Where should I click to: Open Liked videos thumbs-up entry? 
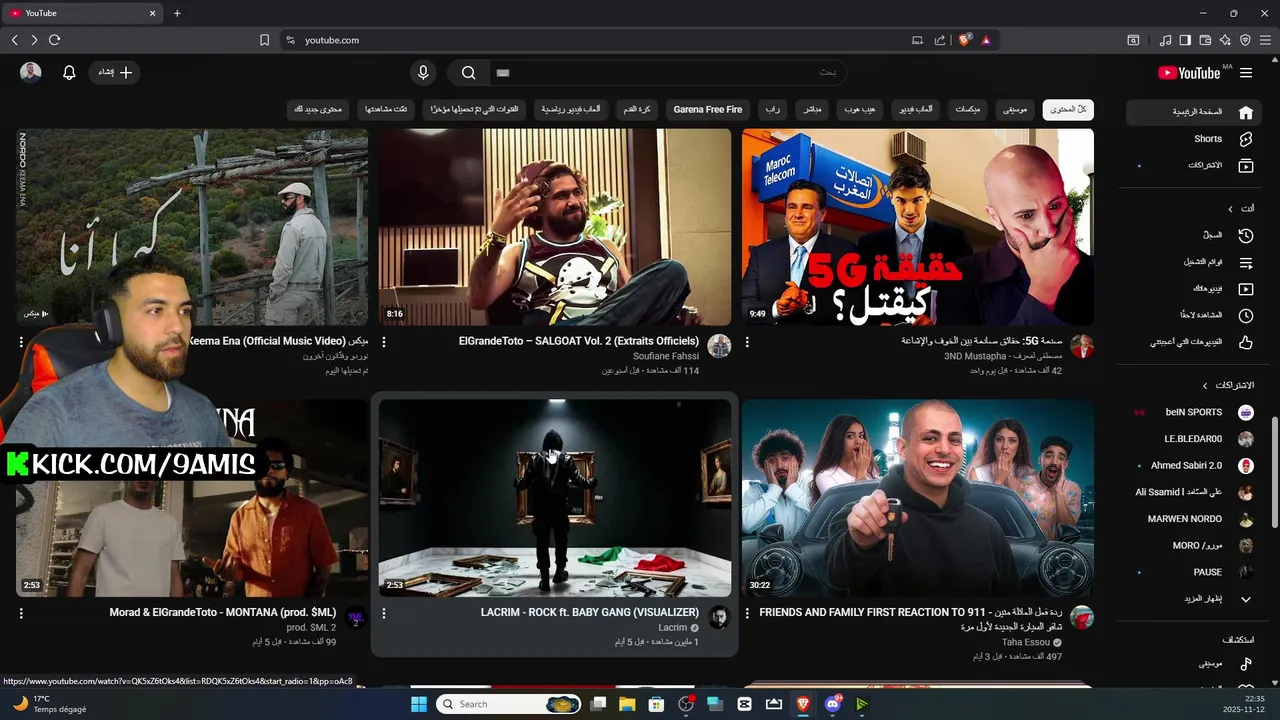point(1192,342)
